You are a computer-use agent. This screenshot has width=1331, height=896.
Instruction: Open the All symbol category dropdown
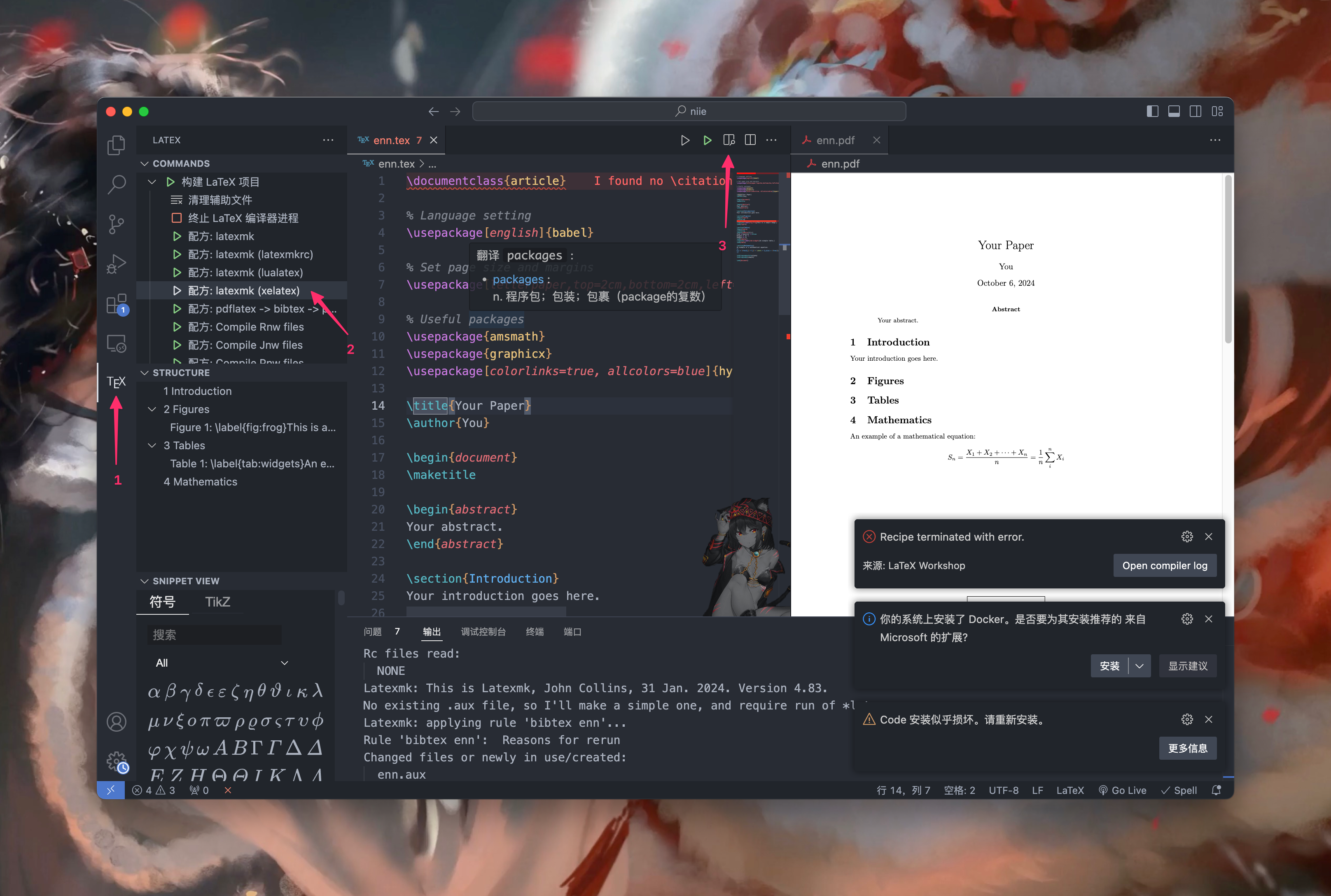click(x=222, y=663)
